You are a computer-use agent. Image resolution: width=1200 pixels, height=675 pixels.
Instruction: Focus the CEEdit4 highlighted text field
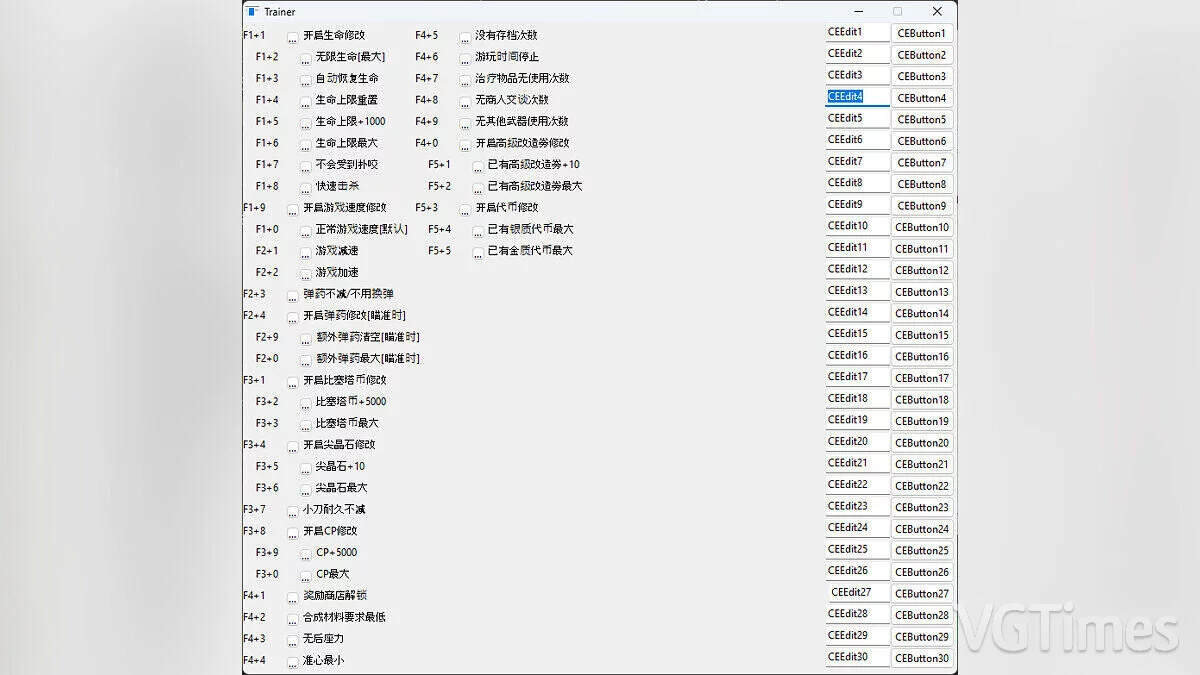point(857,97)
